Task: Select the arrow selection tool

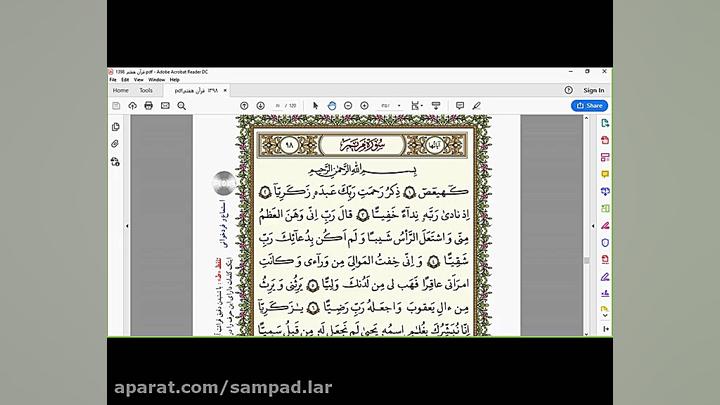Action: point(315,106)
